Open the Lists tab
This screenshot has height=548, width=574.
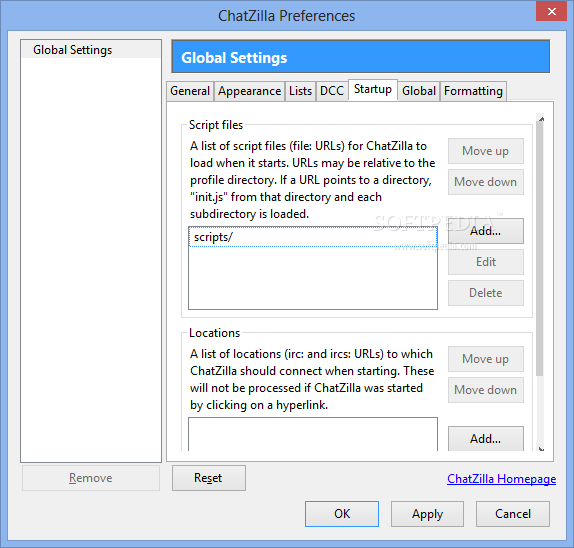pyautogui.click(x=300, y=91)
